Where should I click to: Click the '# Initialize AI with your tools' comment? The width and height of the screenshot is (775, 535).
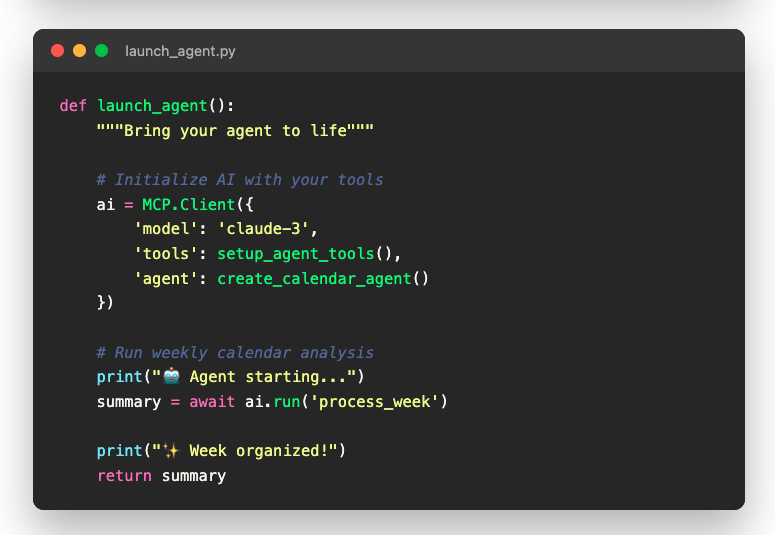click(x=240, y=179)
